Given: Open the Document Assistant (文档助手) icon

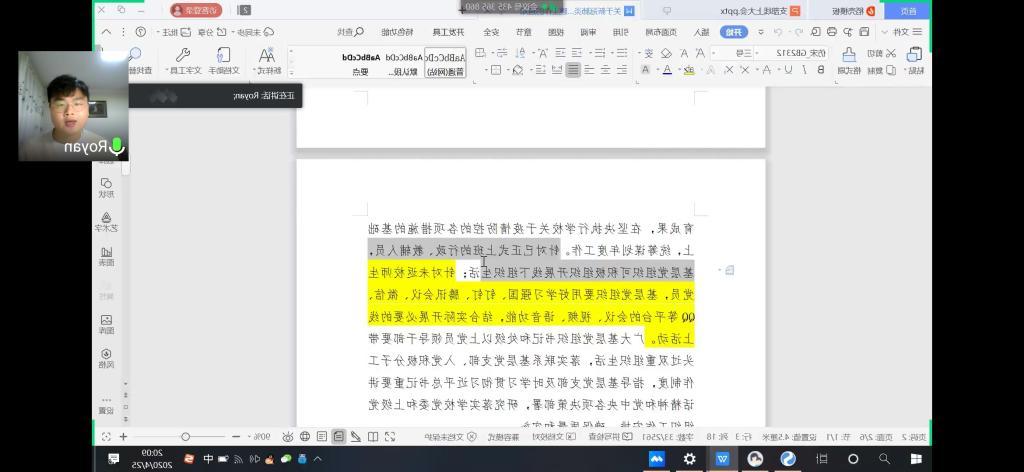Looking at the screenshot, I should click(224, 54).
